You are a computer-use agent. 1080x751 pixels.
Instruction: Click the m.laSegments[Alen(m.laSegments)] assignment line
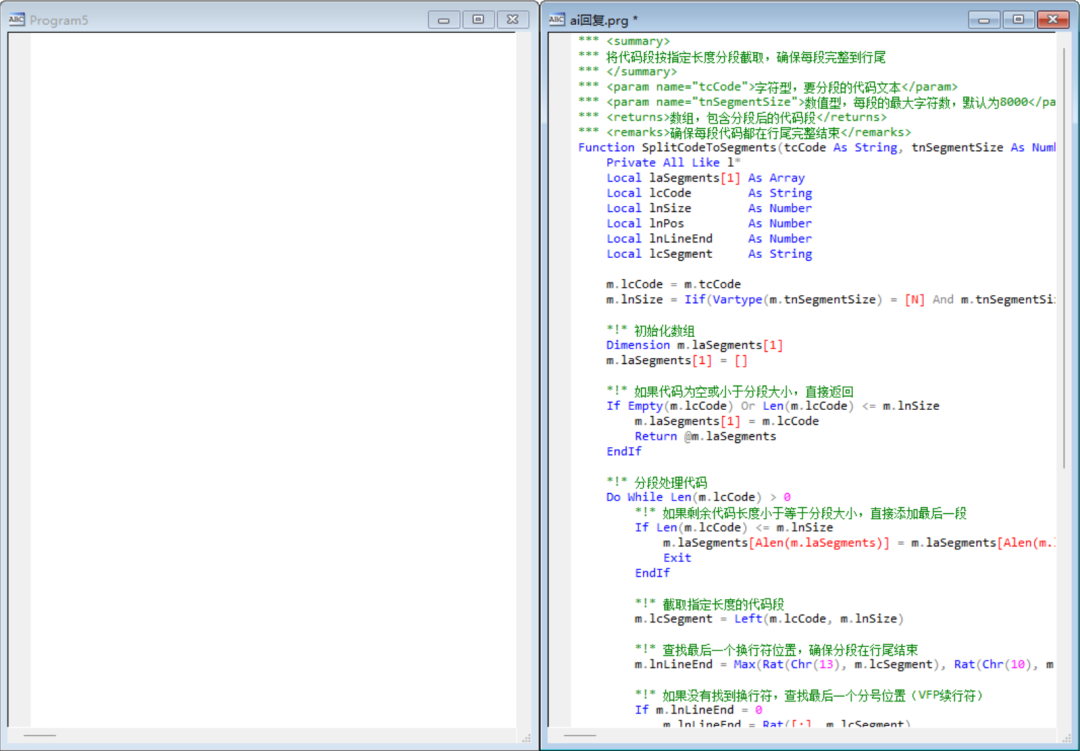coord(859,542)
